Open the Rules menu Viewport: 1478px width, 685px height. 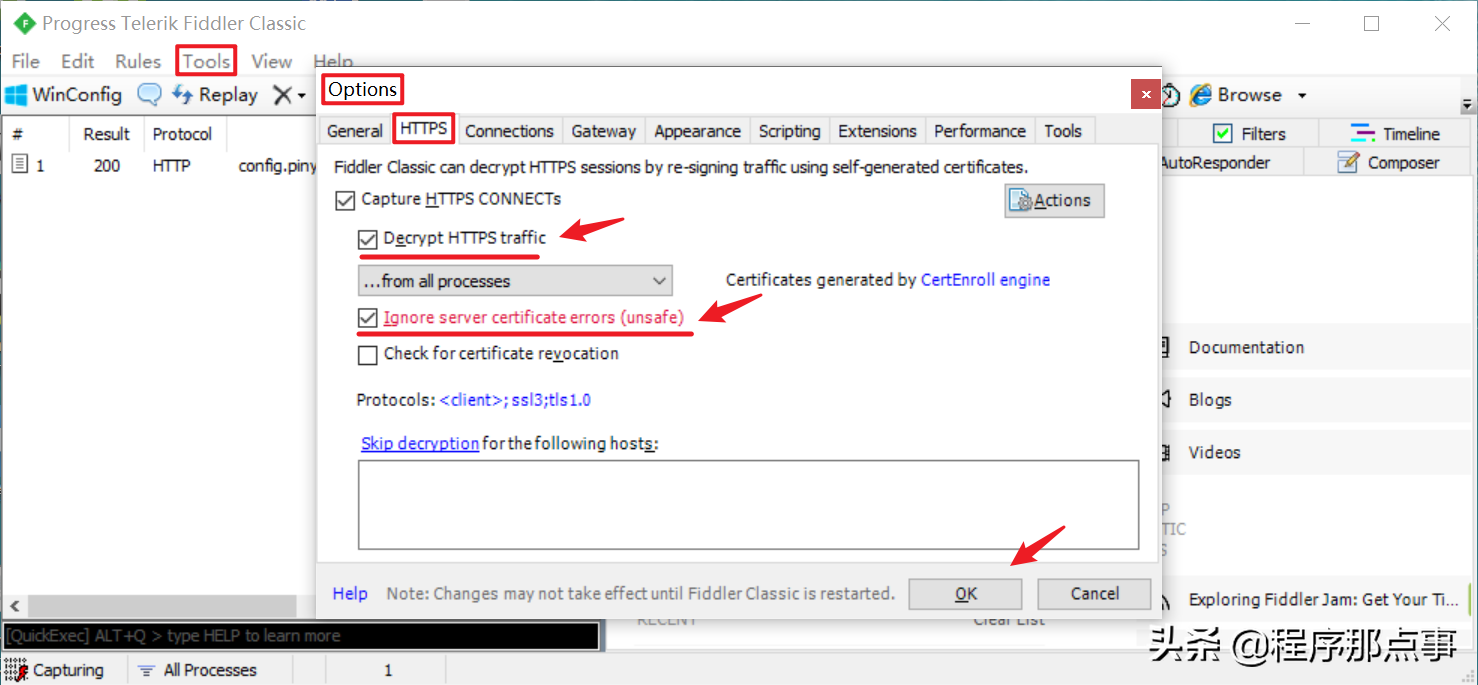click(x=138, y=61)
